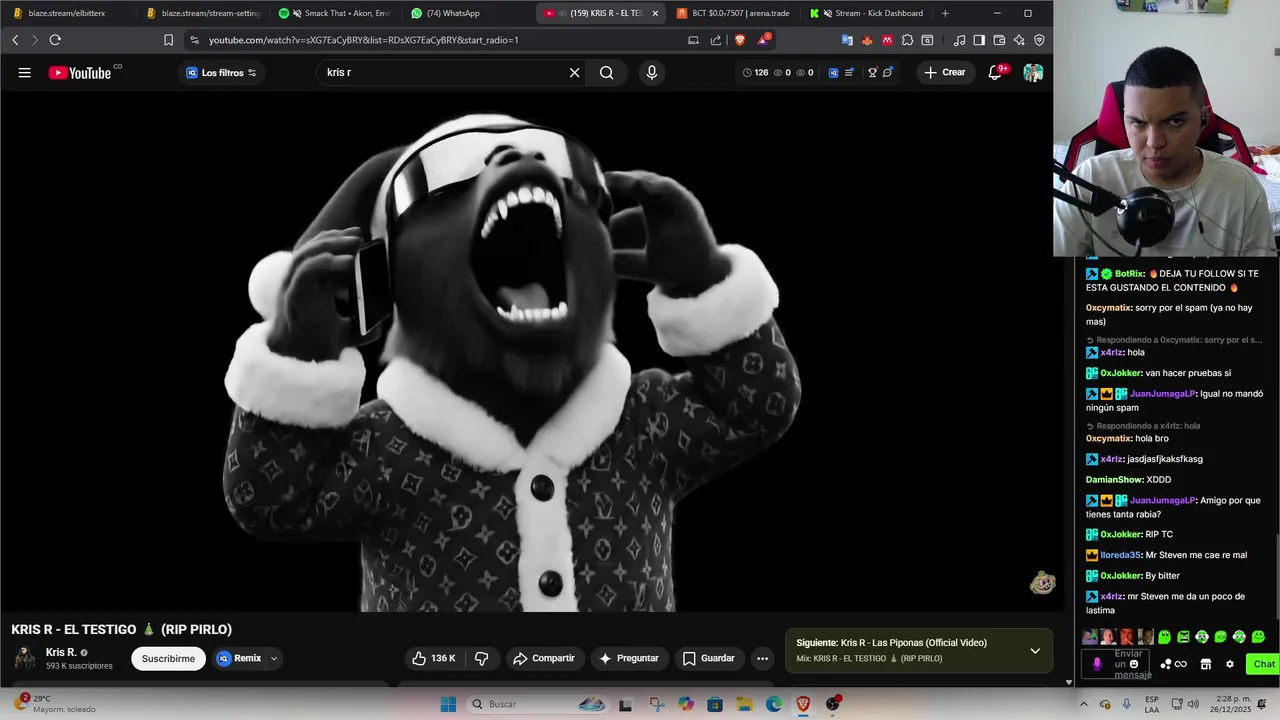Open the taskbar weather widget 29°C

55,704
